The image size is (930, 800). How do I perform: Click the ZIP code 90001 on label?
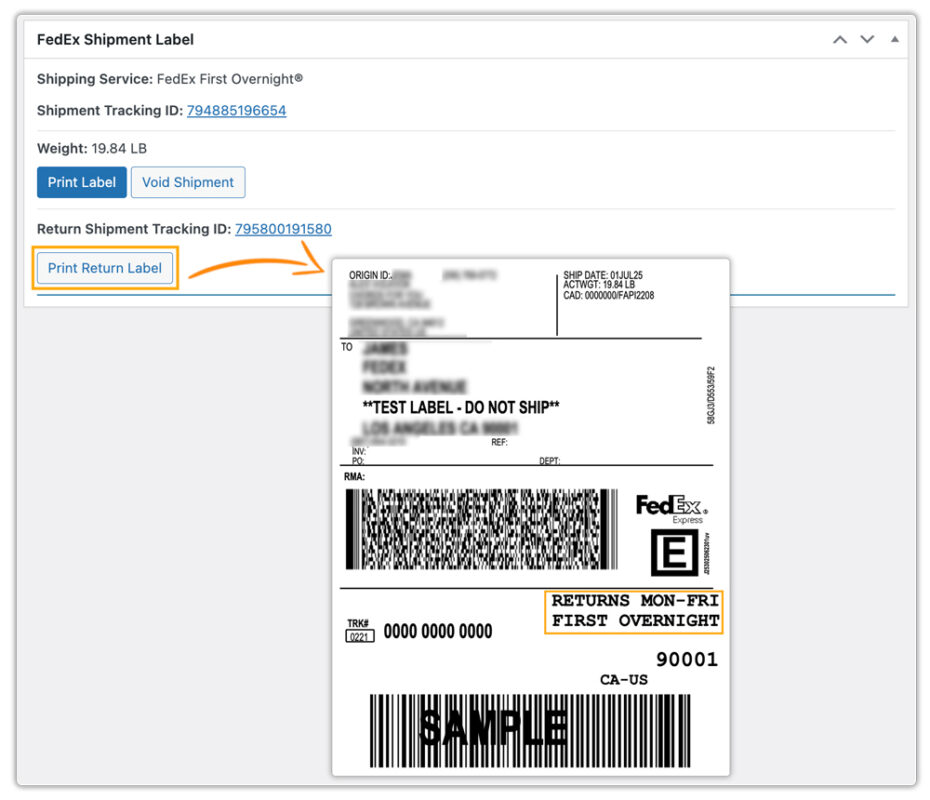coord(686,659)
